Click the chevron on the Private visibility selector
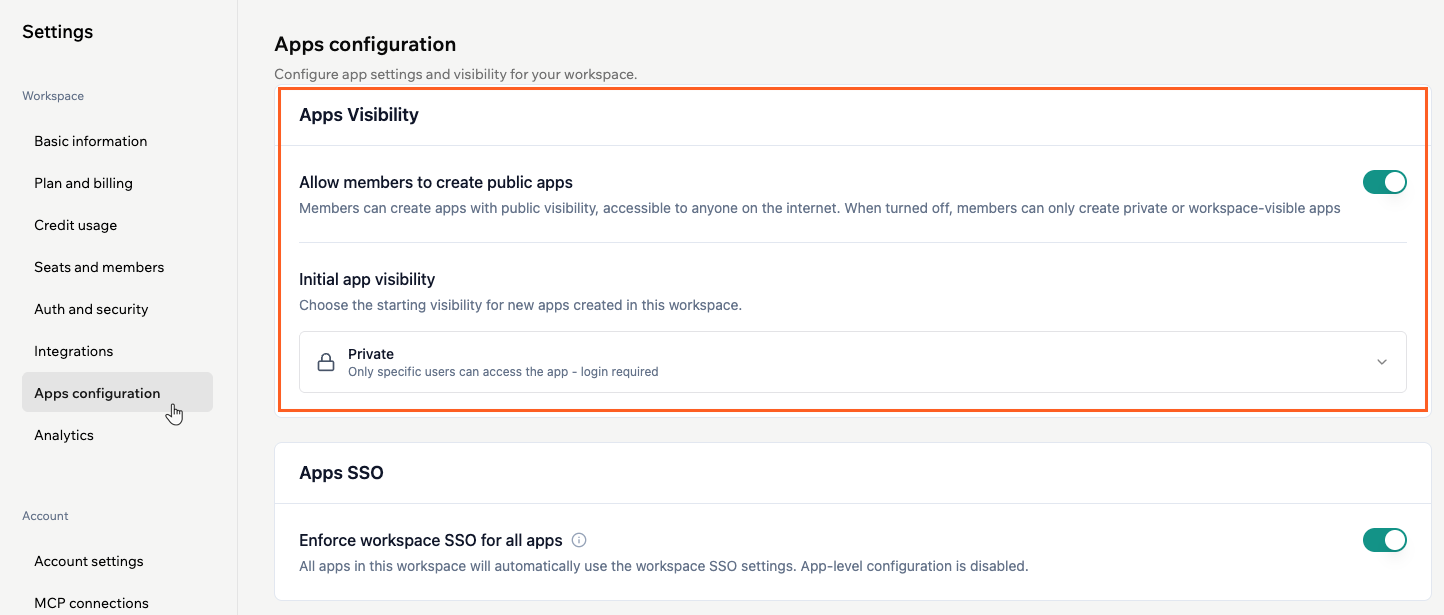 pyautogui.click(x=1381, y=362)
